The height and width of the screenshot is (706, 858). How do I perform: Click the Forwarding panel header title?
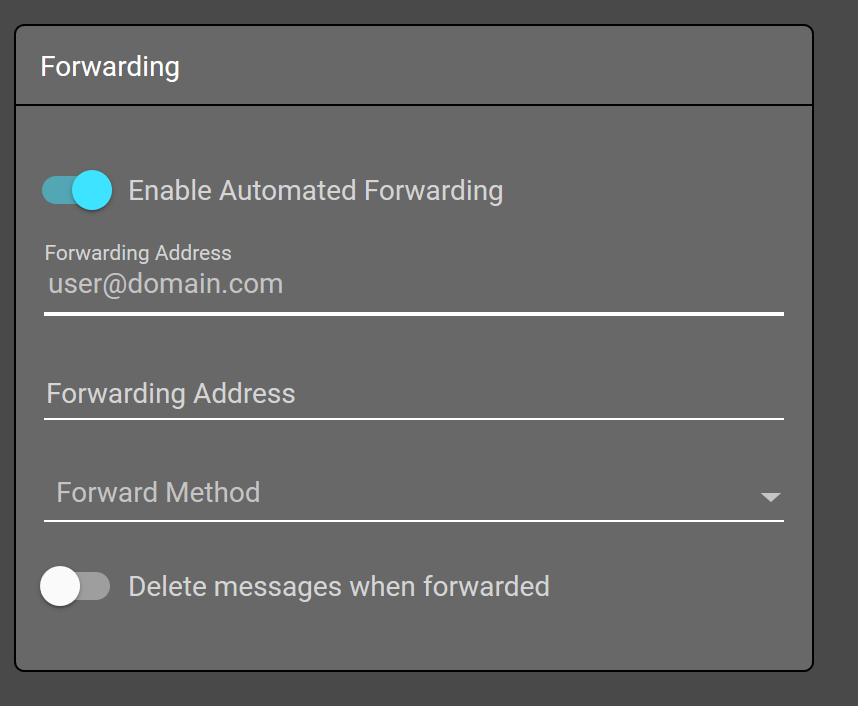pyautogui.click(x=110, y=67)
